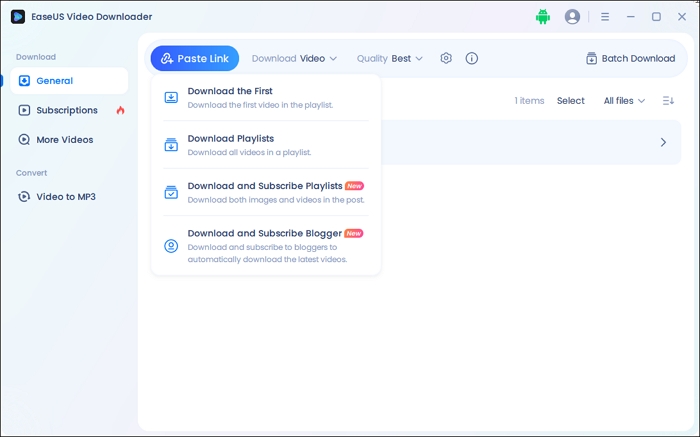This screenshot has height=437, width=700.
Task: Open the Subscriptions sidebar tab
Action: coord(69,110)
